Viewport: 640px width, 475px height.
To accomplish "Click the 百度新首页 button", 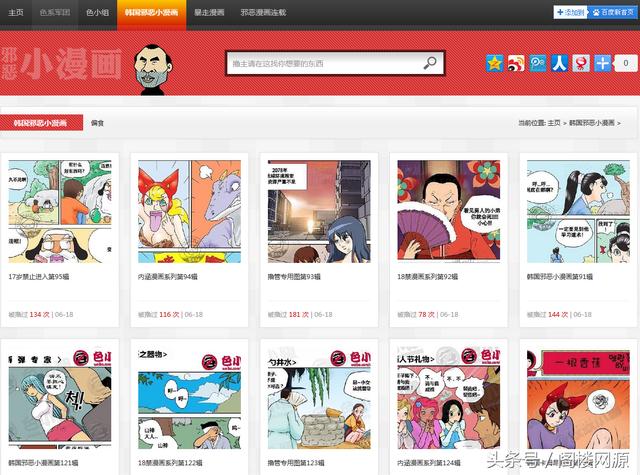I will 612,12.
